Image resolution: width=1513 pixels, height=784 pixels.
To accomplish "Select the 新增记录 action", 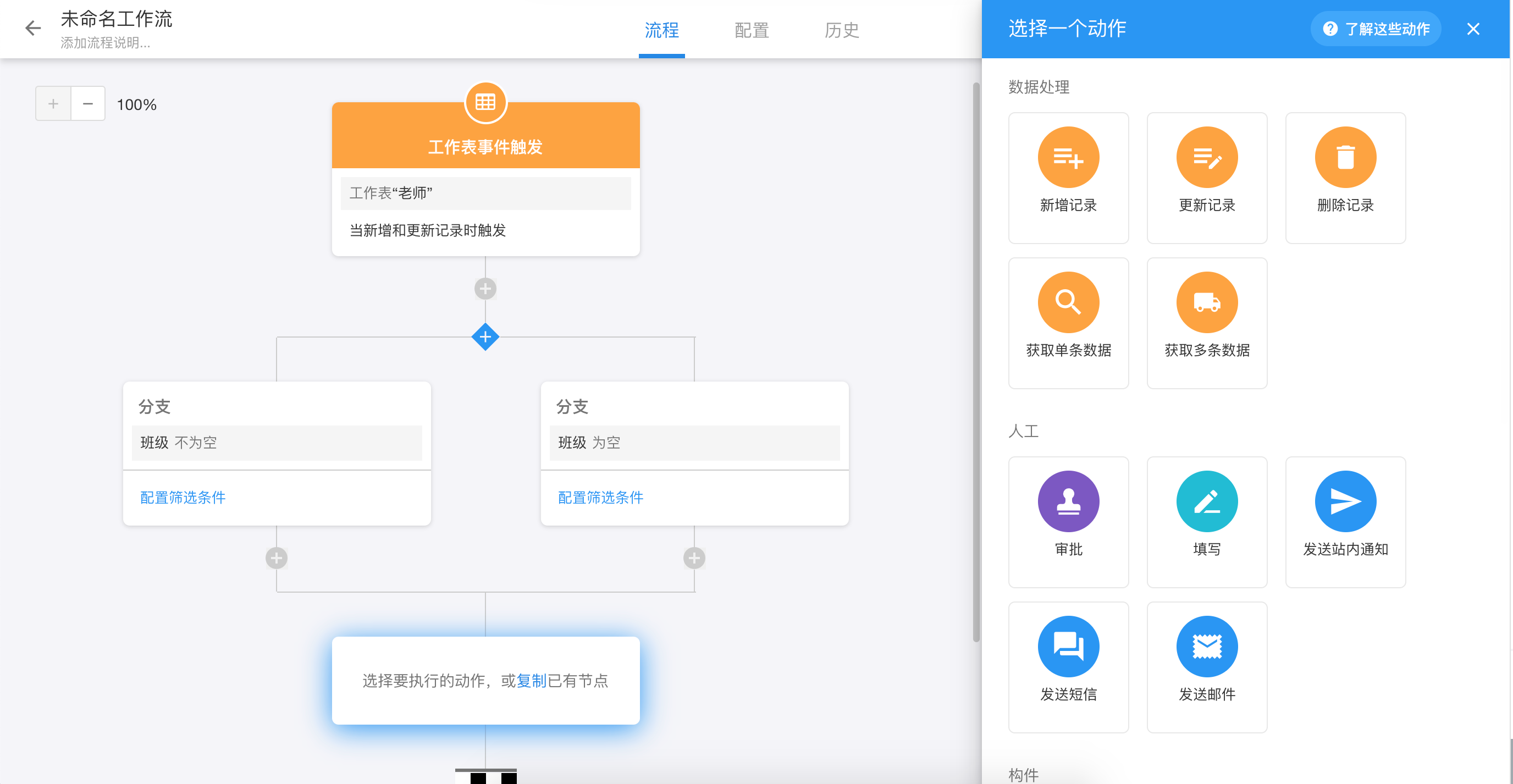I will pyautogui.click(x=1068, y=178).
